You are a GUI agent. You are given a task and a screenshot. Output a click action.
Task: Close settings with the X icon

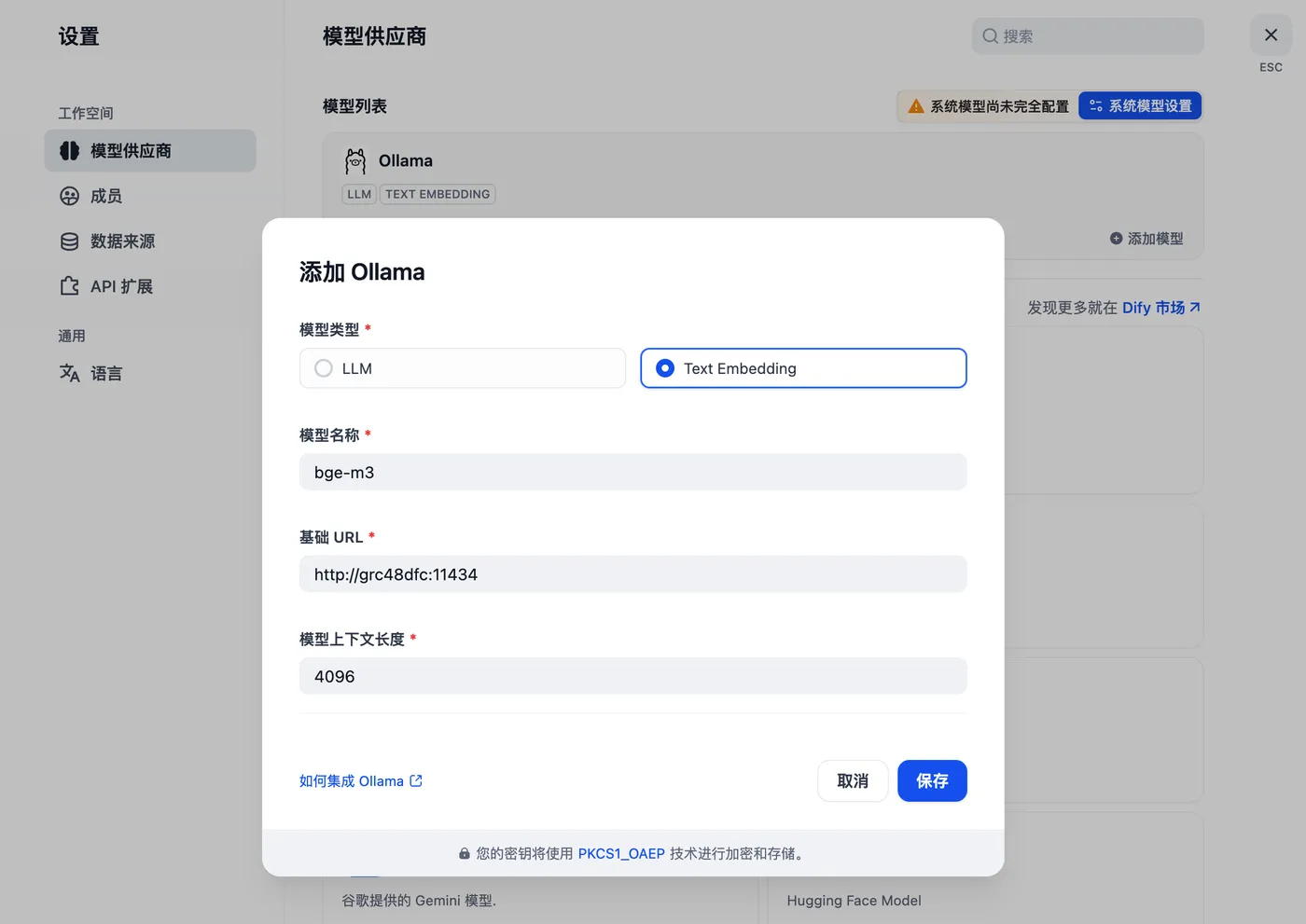[1271, 35]
